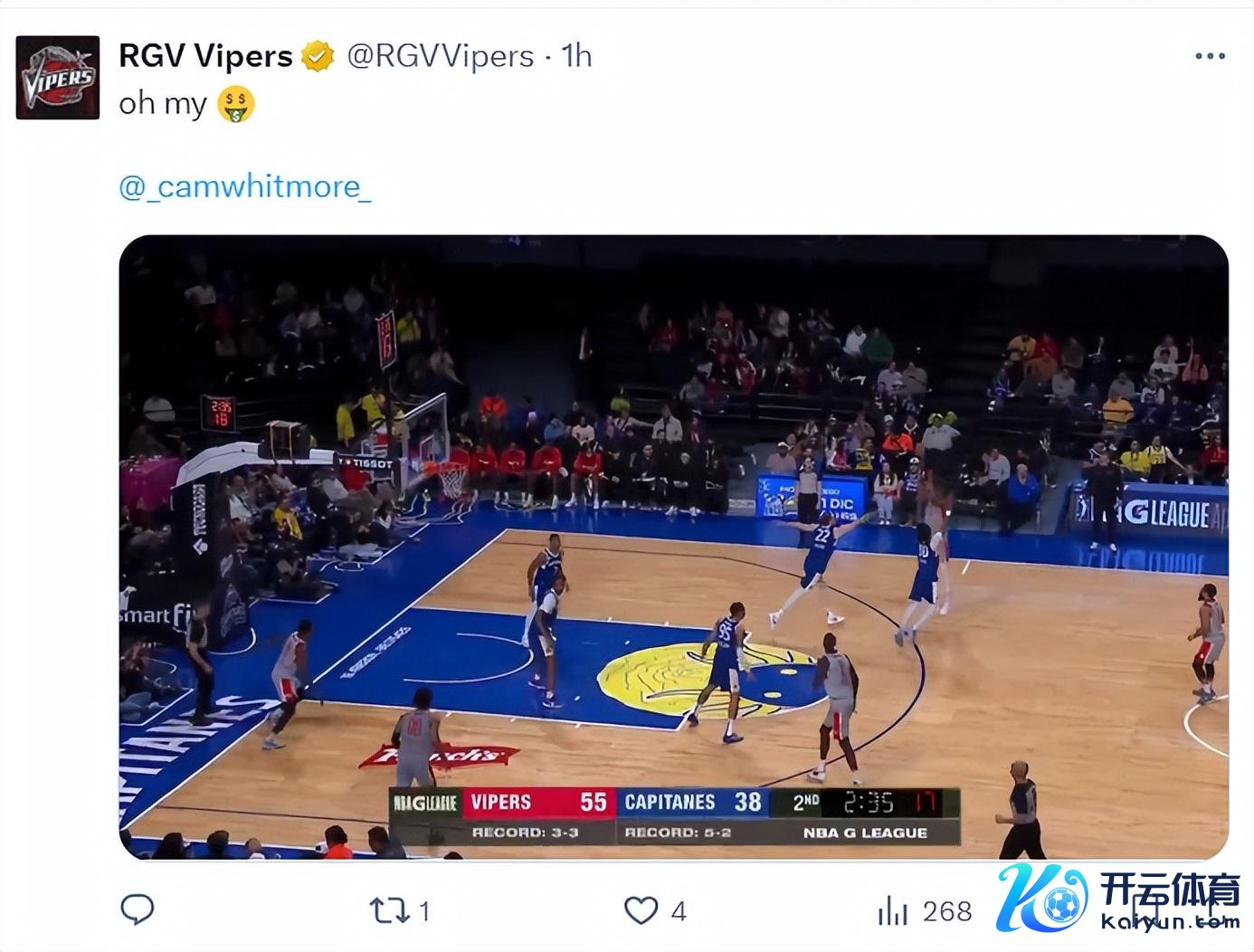Click the reply speech bubble icon
This screenshot has width=1254, height=952.
pos(138,909)
